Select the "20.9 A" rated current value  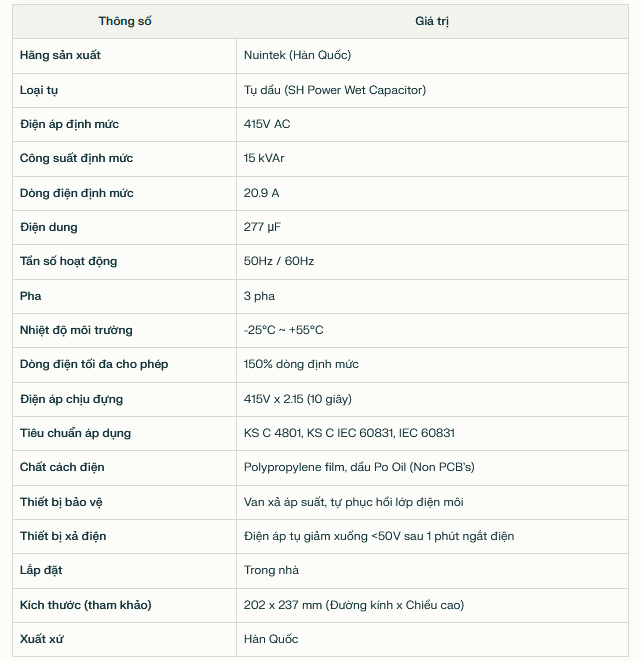point(261,193)
